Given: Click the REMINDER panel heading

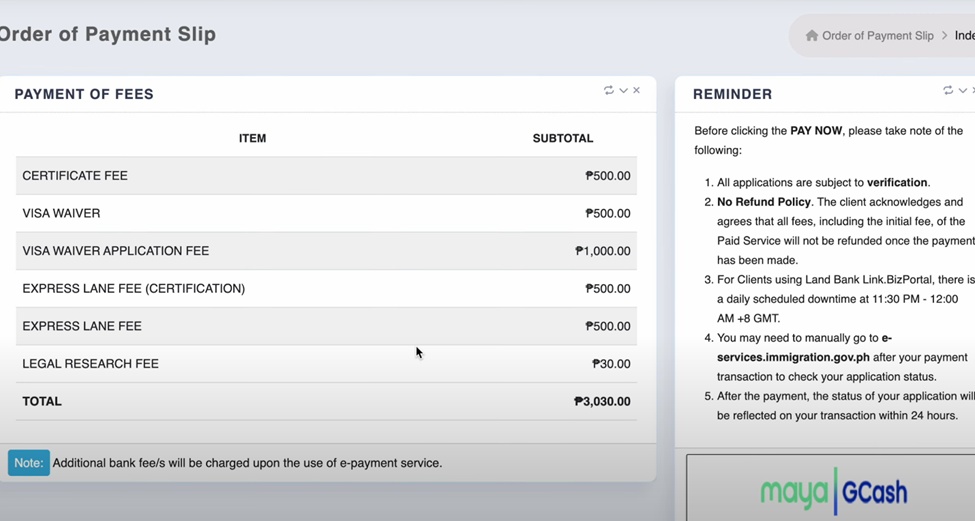Looking at the screenshot, I should point(732,95).
